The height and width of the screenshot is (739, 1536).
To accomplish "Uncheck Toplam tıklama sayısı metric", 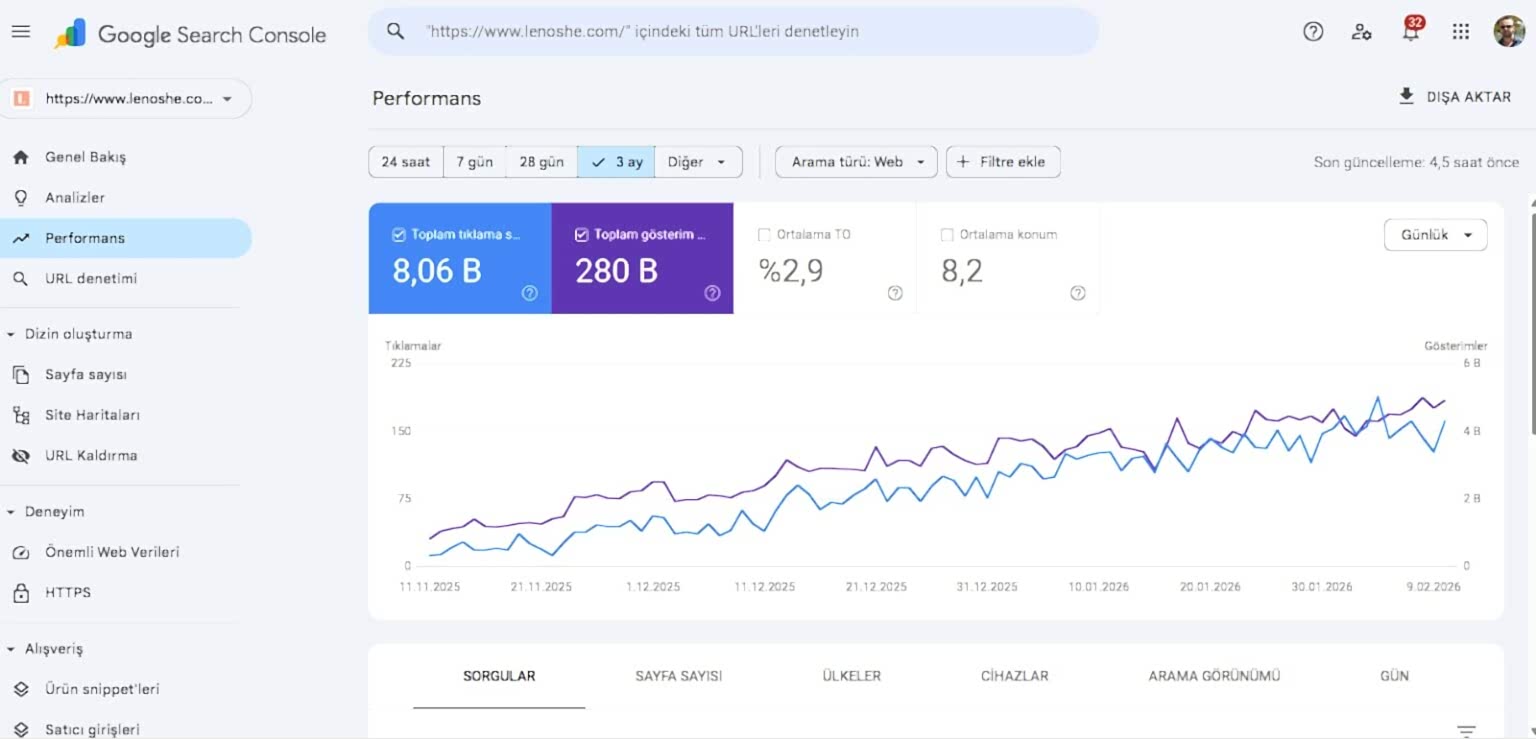I will coord(398,235).
